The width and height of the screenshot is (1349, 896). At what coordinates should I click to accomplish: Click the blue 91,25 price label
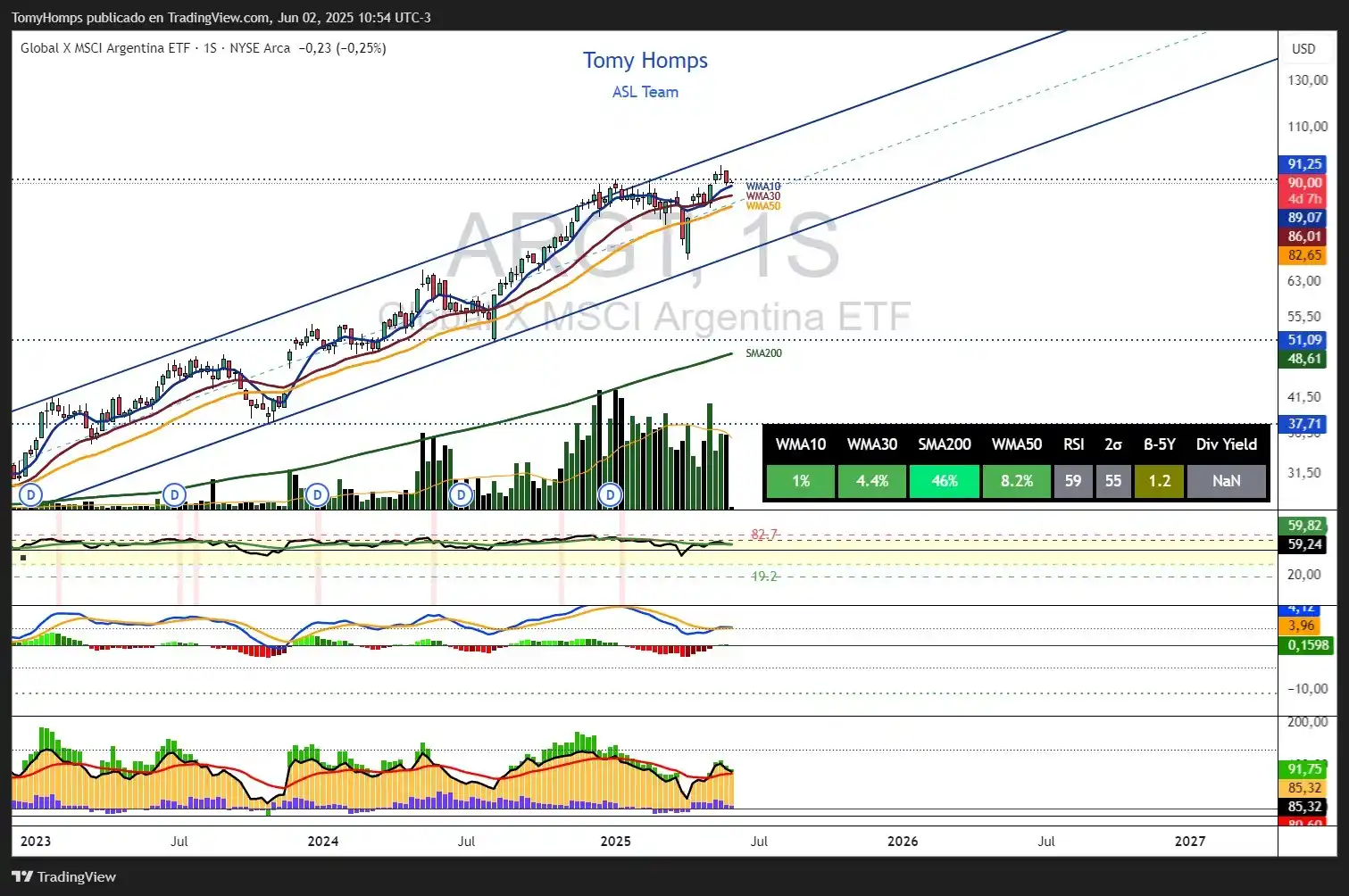tap(1303, 164)
